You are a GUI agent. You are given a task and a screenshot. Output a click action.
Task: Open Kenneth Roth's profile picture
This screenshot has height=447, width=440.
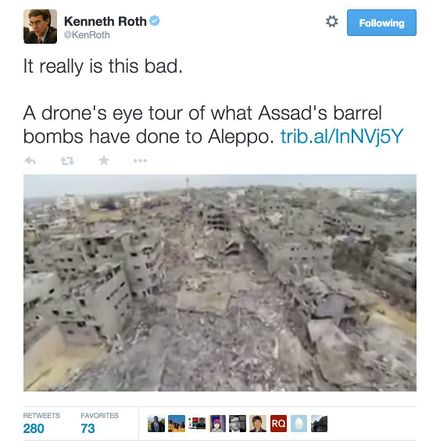pos(40,26)
